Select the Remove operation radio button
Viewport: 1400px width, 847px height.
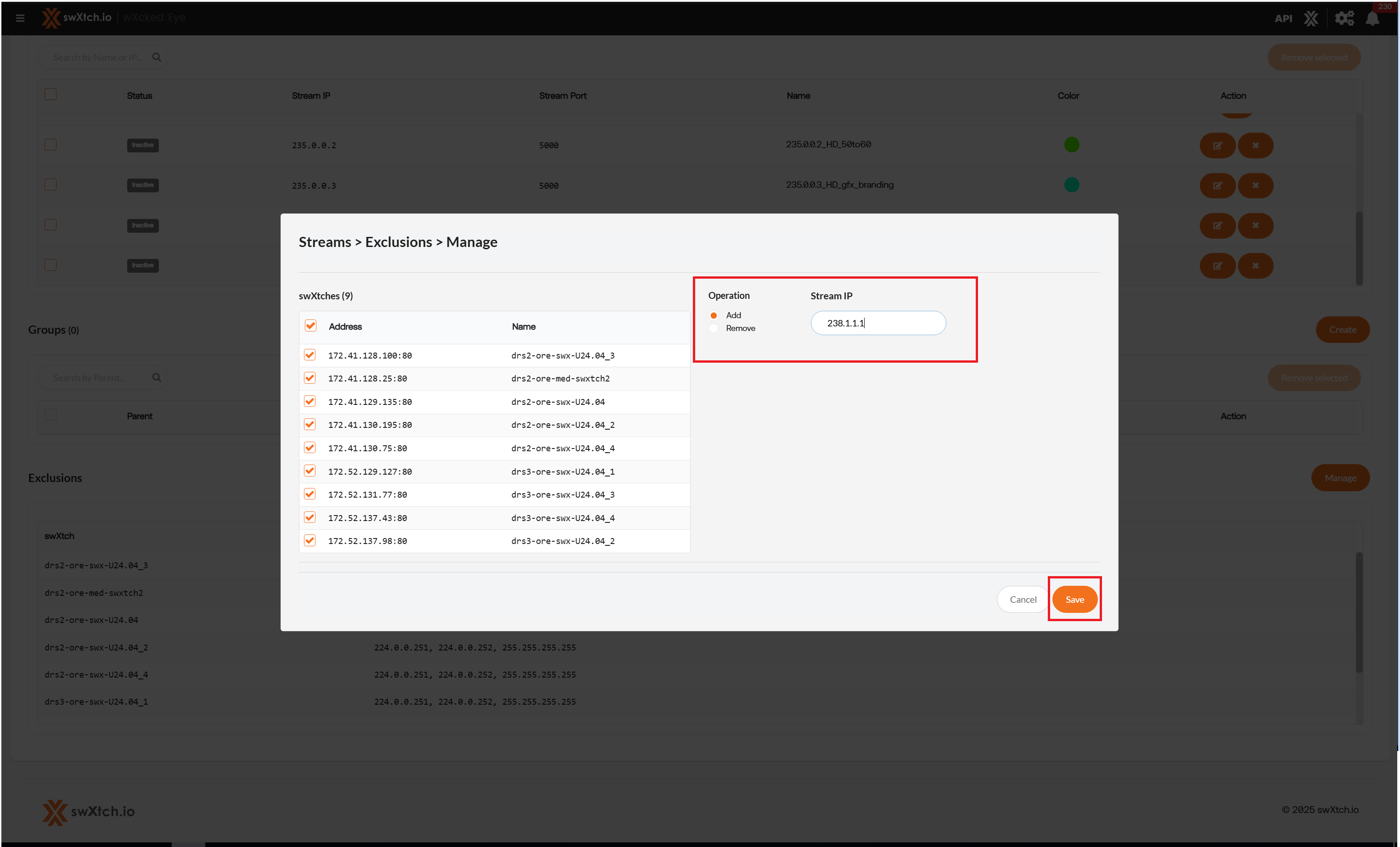[x=714, y=328]
